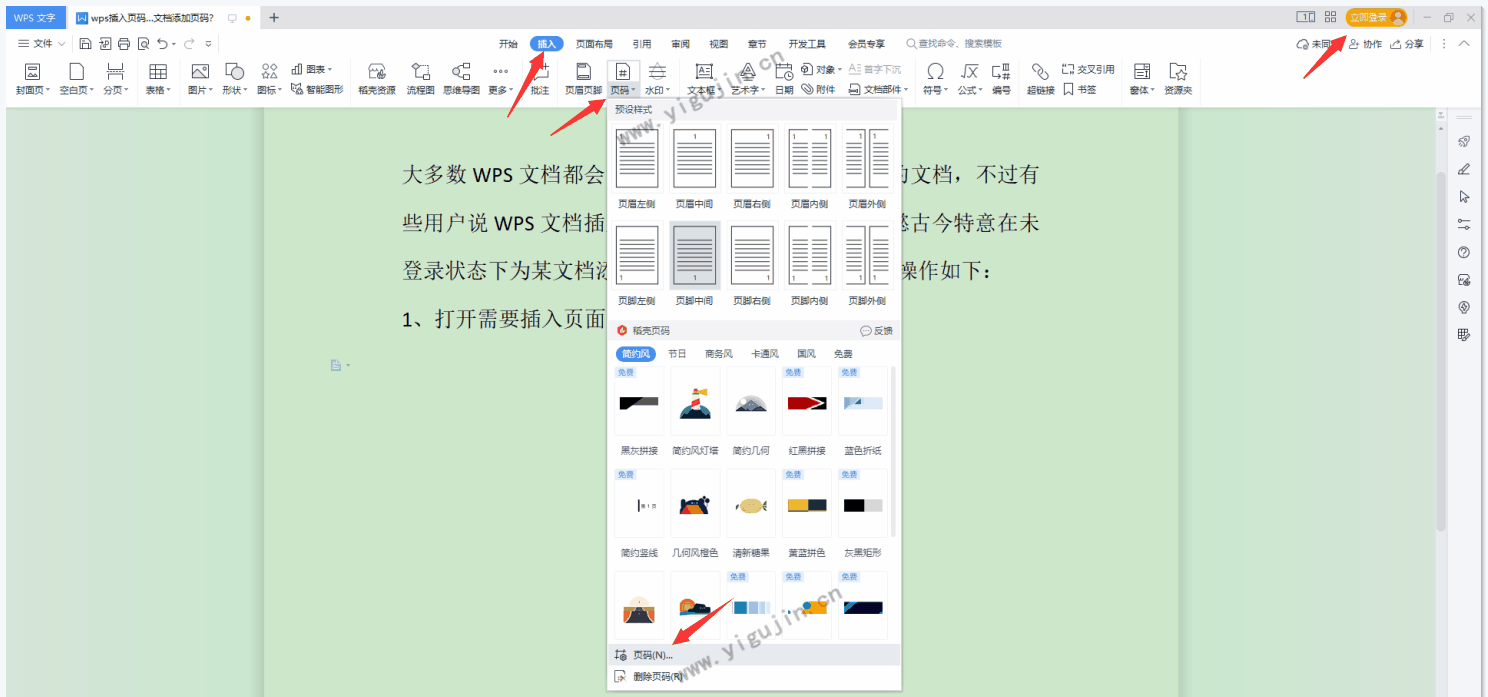
Task: Insert a 流程图 flowchart
Action: click(421, 79)
